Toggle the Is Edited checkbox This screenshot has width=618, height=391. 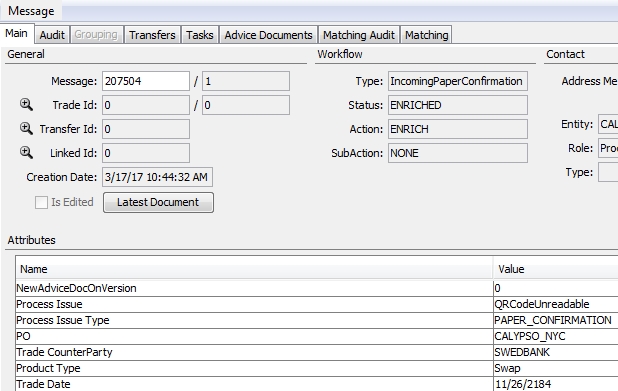[41, 203]
